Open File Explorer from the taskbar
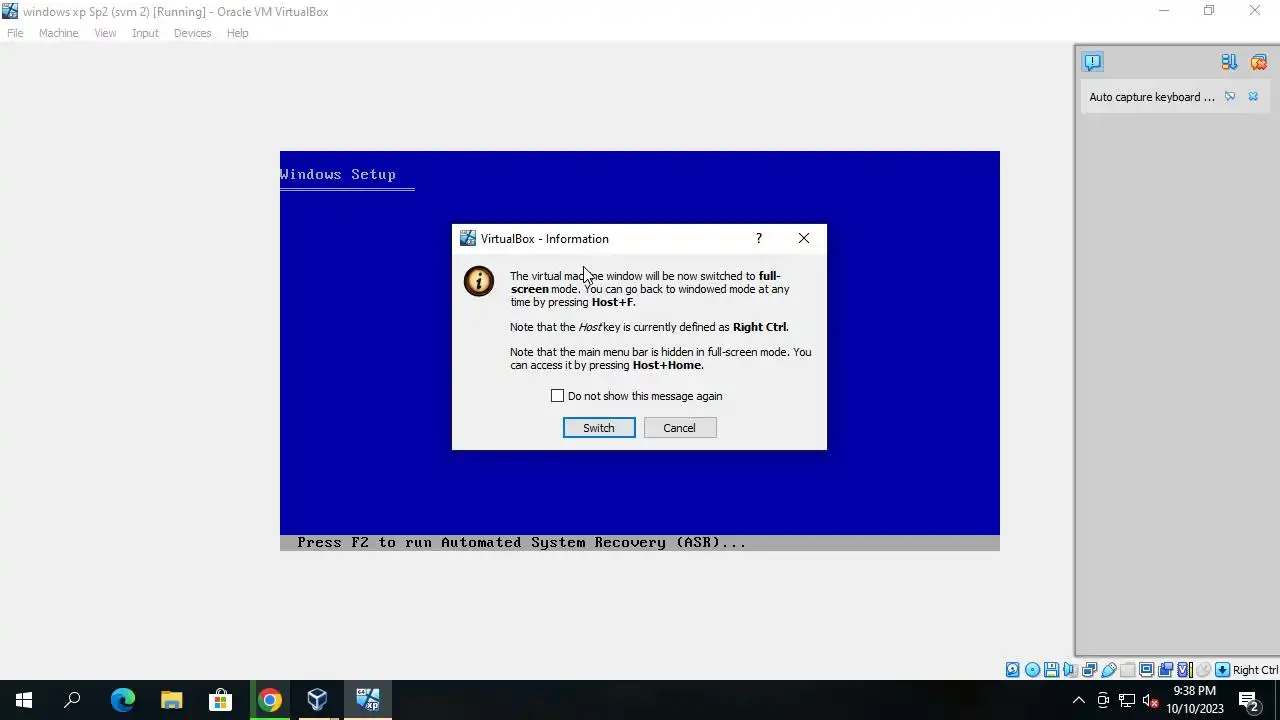 (171, 700)
